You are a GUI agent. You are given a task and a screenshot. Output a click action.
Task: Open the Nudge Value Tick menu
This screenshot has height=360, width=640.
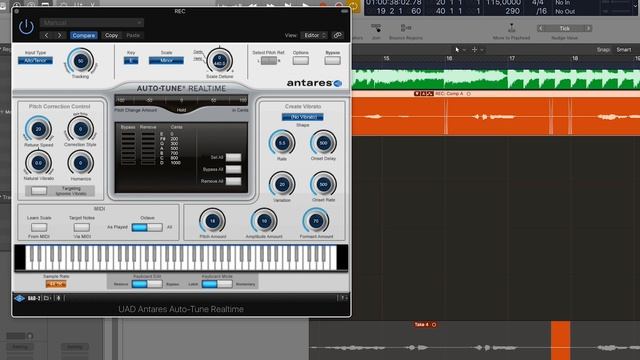(564, 28)
